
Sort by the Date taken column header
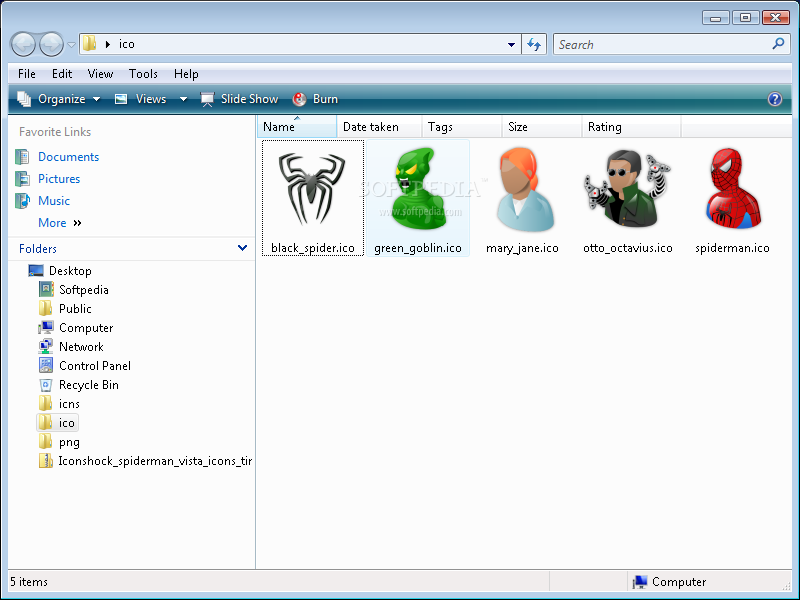[379, 127]
